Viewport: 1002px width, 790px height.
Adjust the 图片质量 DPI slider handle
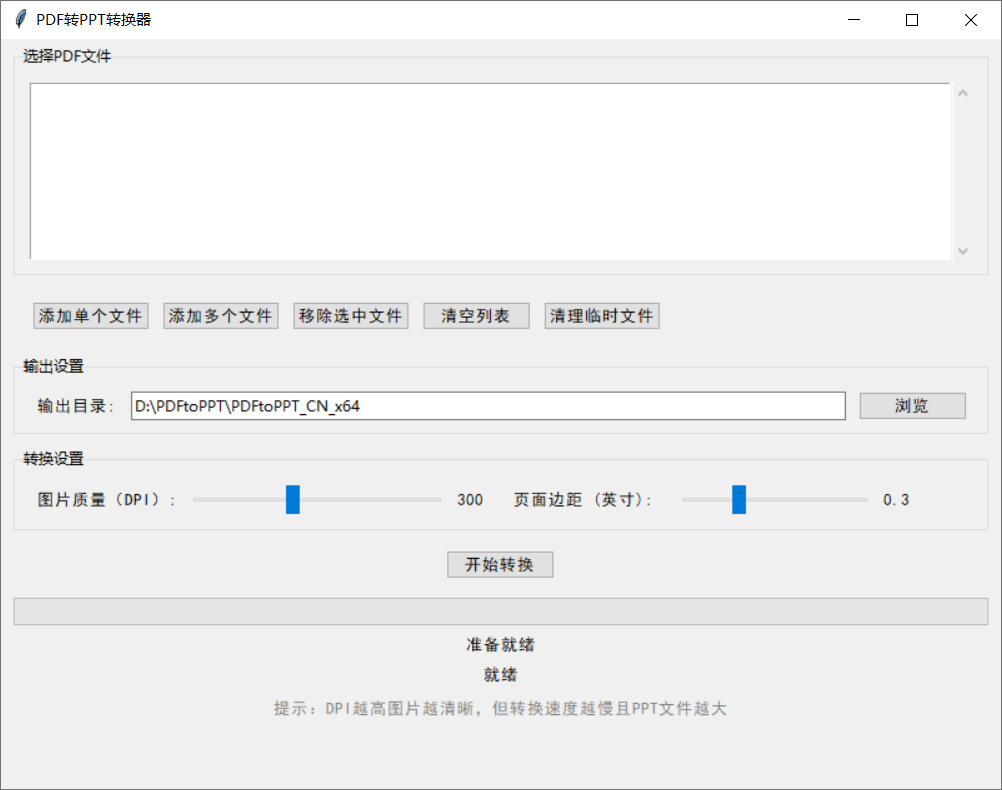pyautogui.click(x=292, y=499)
